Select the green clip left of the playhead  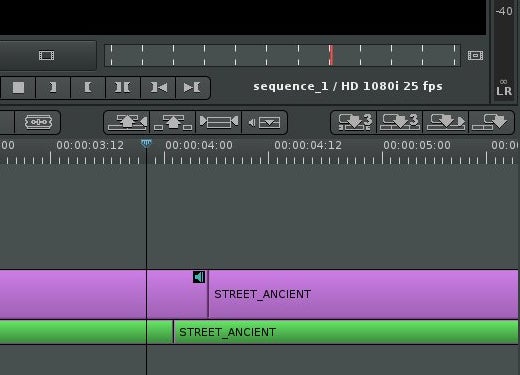(73, 332)
